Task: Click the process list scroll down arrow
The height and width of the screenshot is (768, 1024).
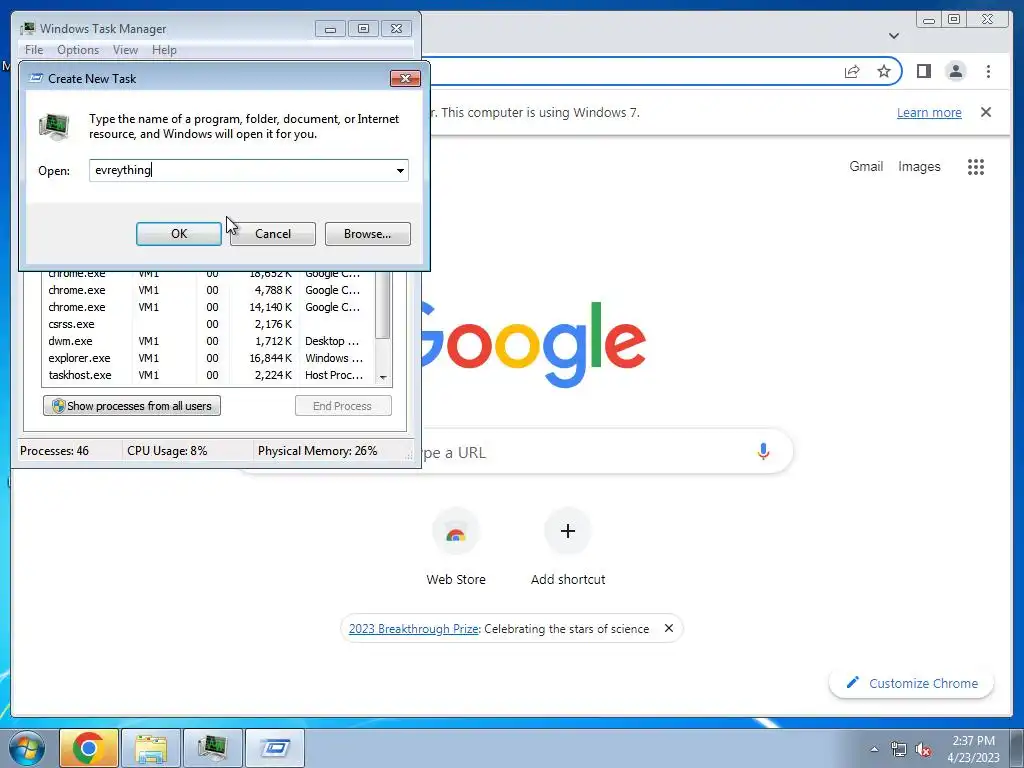Action: (383, 377)
